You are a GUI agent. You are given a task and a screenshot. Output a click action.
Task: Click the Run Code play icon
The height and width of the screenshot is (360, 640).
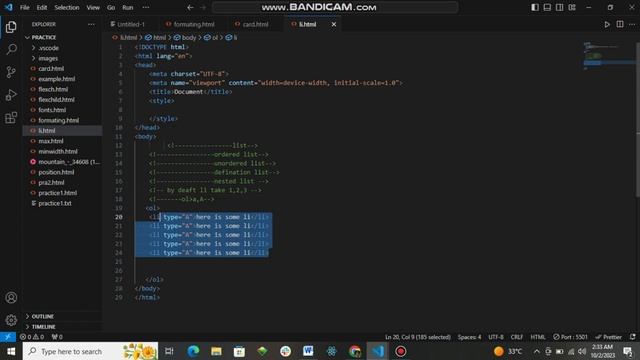pos(607,24)
